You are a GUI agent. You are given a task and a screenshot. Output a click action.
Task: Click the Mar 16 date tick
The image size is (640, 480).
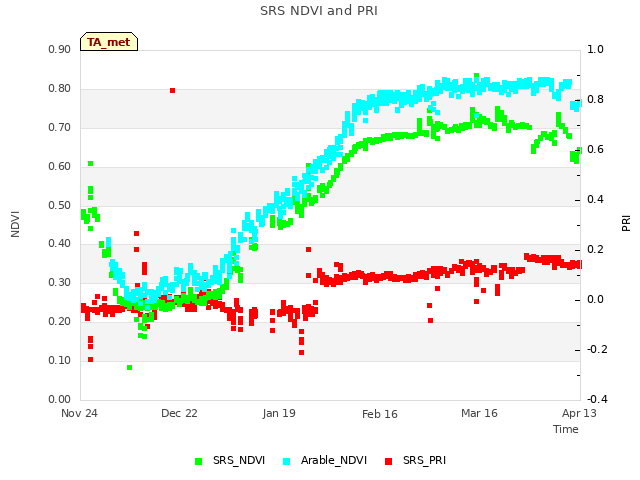pyautogui.click(x=479, y=413)
